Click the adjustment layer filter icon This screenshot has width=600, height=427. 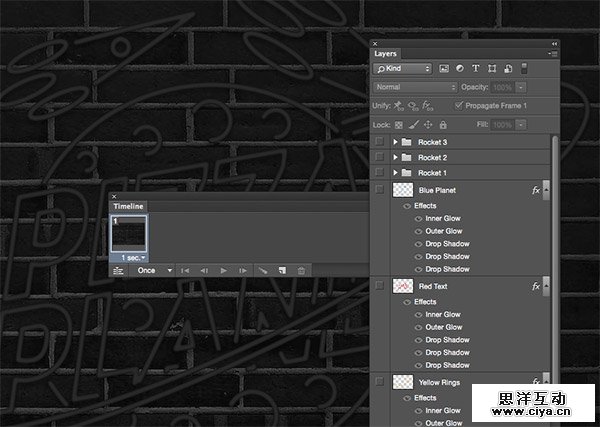460,69
